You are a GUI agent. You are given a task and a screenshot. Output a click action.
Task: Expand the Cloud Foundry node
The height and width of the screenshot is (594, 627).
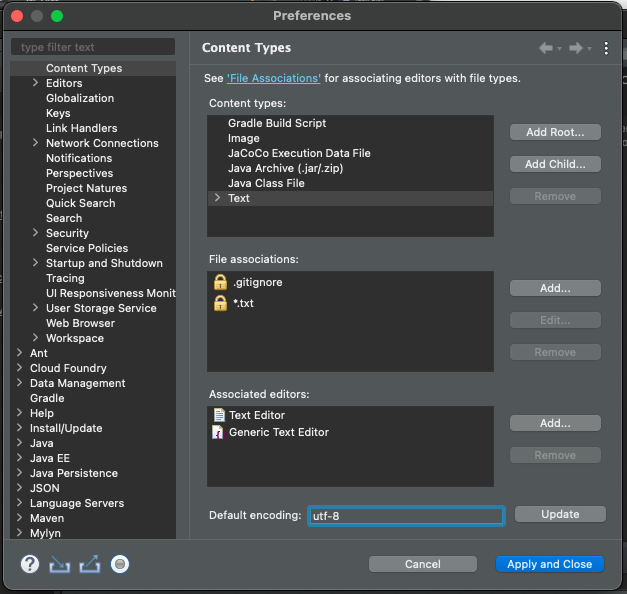point(19,368)
